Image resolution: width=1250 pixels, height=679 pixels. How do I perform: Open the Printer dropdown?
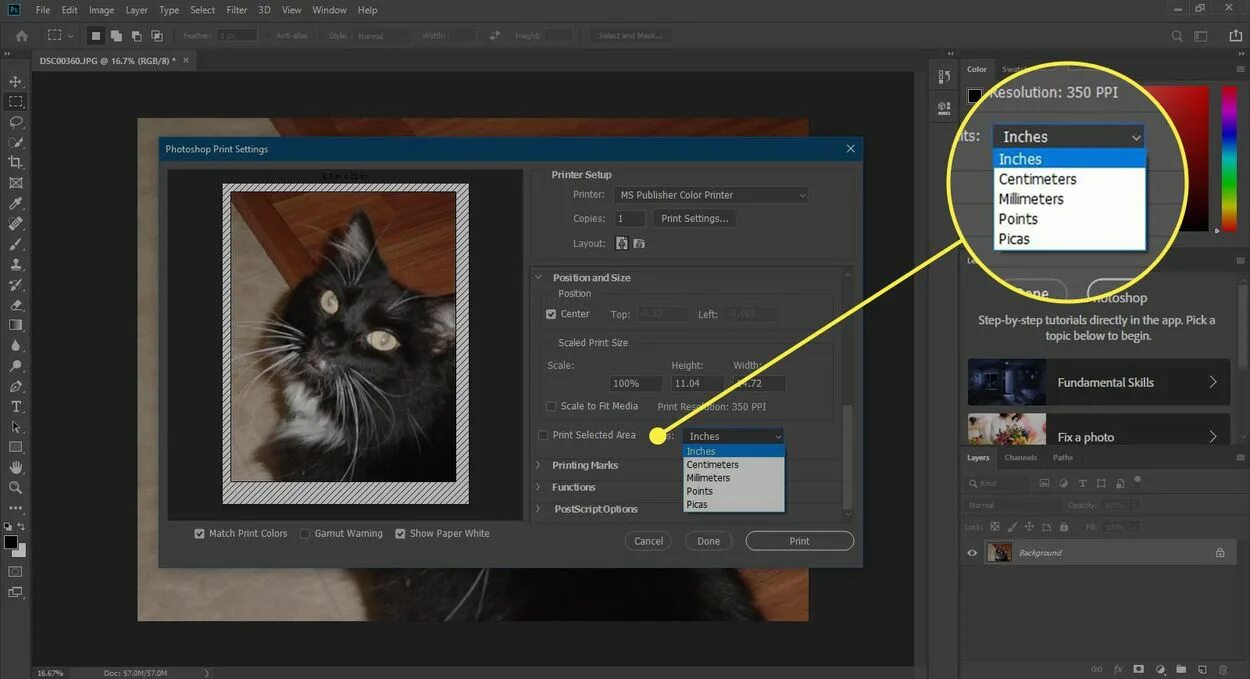tap(711, 195)
